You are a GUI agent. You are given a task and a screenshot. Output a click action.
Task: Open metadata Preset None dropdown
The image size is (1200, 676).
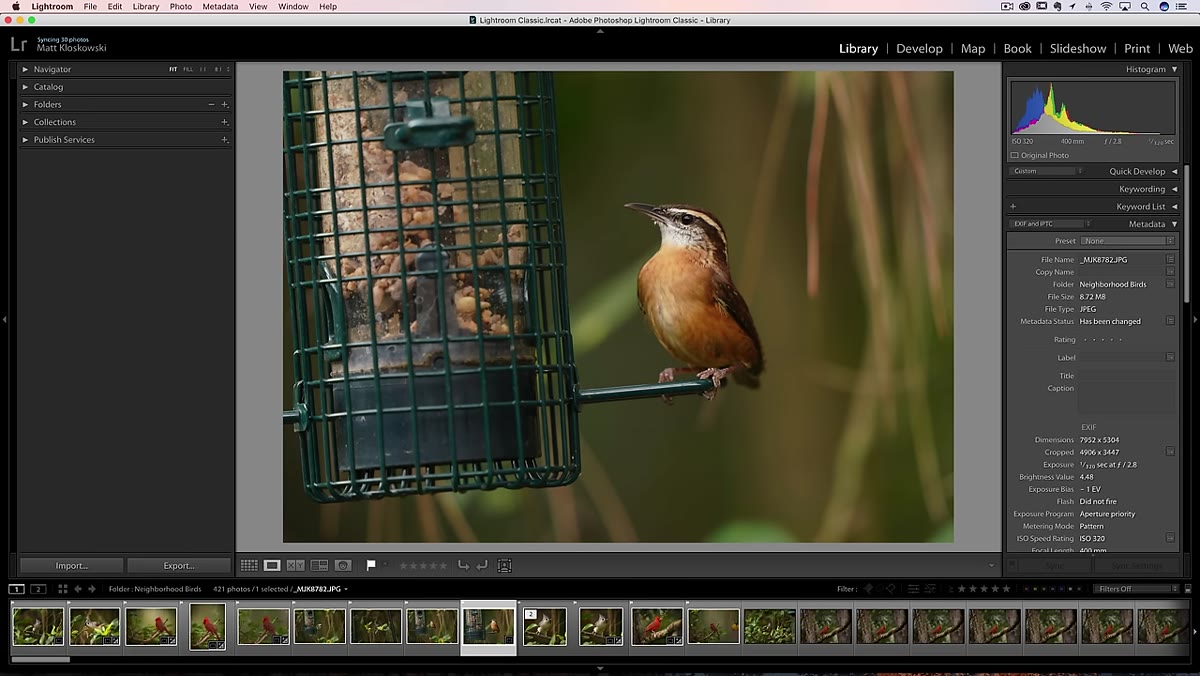click(1128, 241)
